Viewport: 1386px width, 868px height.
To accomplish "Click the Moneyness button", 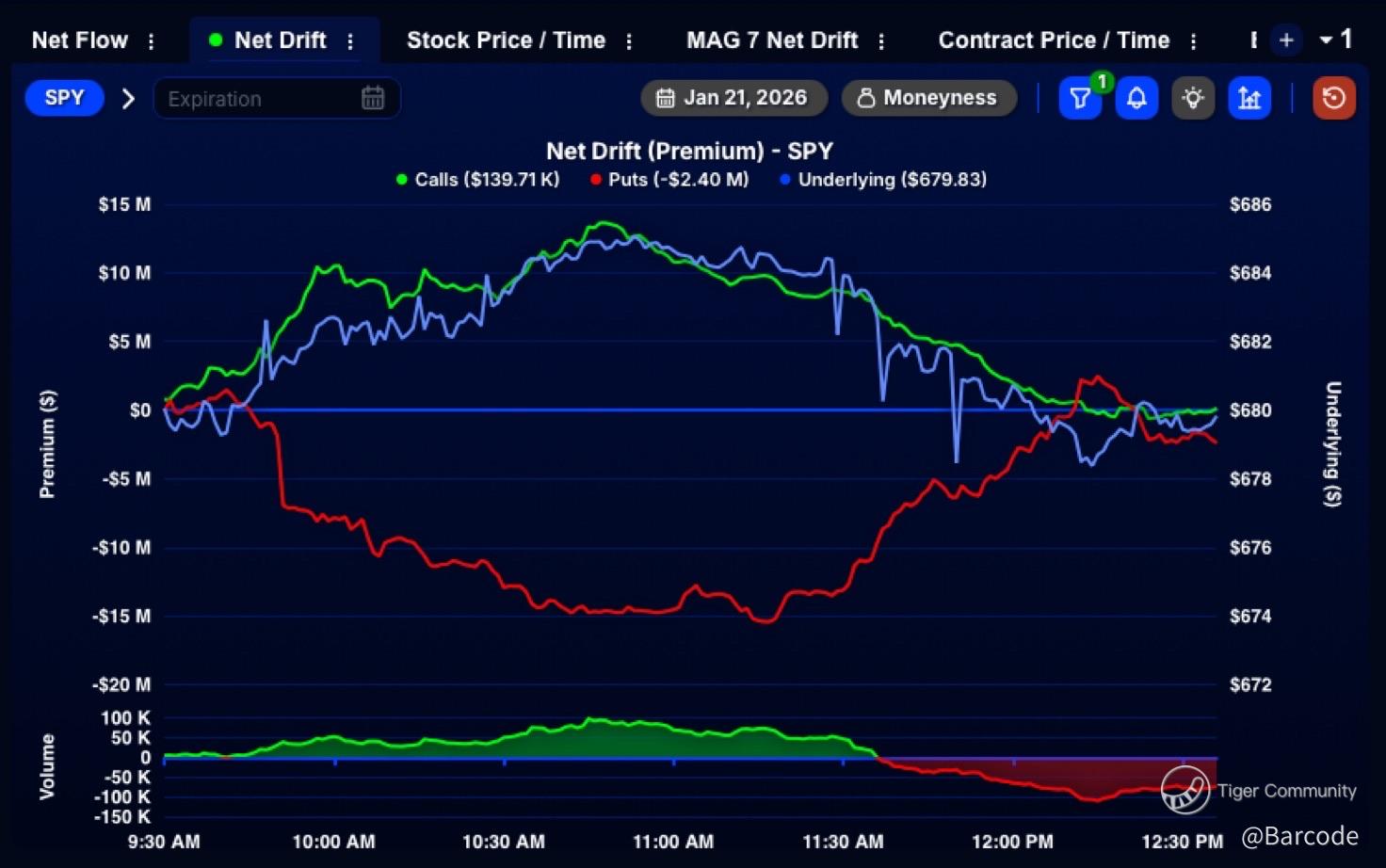I will tap(929, 98).
